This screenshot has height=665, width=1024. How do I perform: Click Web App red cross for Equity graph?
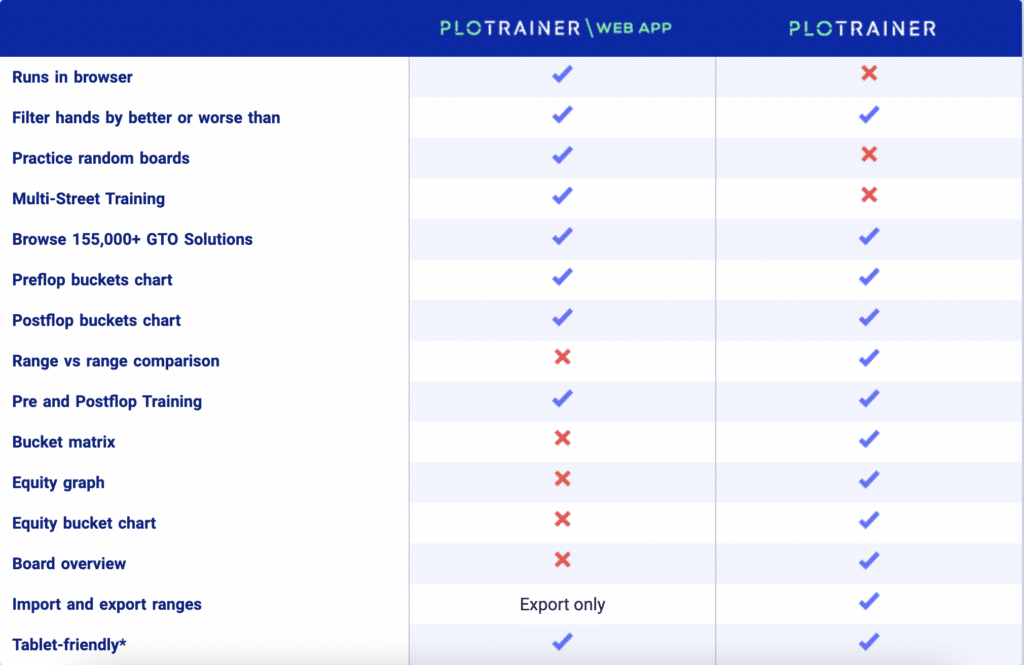pyautogui.click(x=562, y=478)
